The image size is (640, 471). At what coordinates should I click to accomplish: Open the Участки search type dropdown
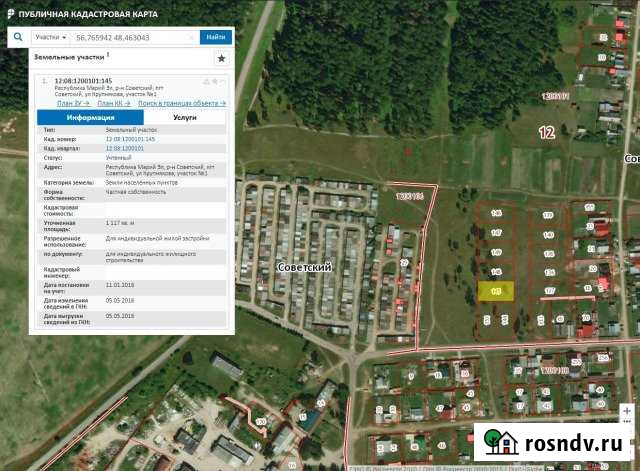click(50, 37)
